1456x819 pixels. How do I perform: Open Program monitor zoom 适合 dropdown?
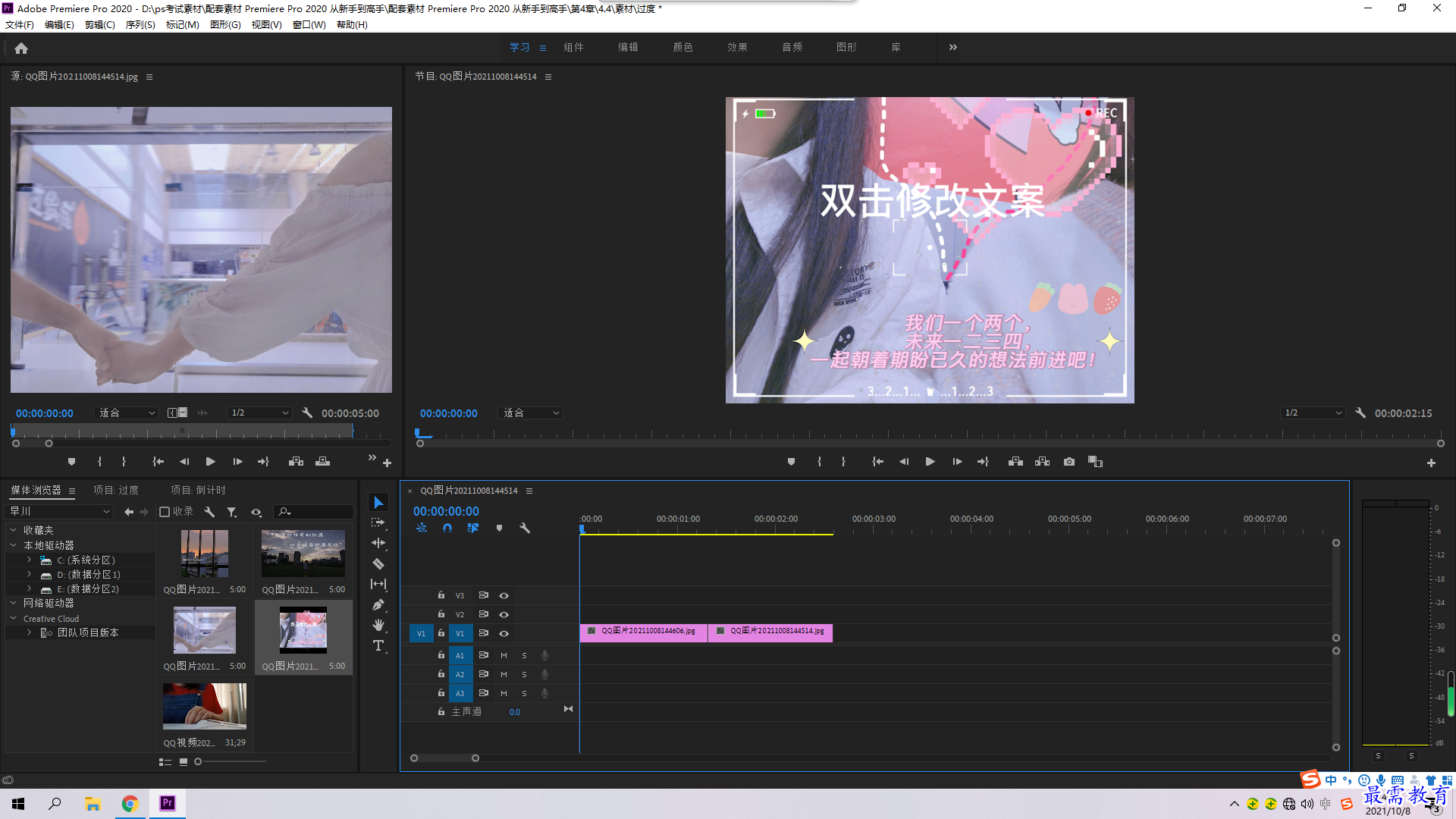tap(530, 413)
